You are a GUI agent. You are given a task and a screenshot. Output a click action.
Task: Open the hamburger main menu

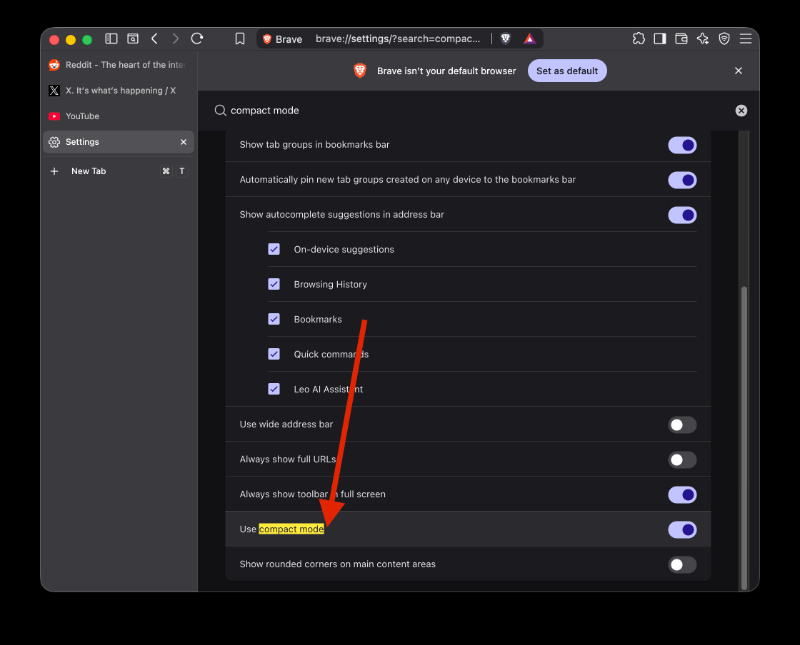(745, 39)
